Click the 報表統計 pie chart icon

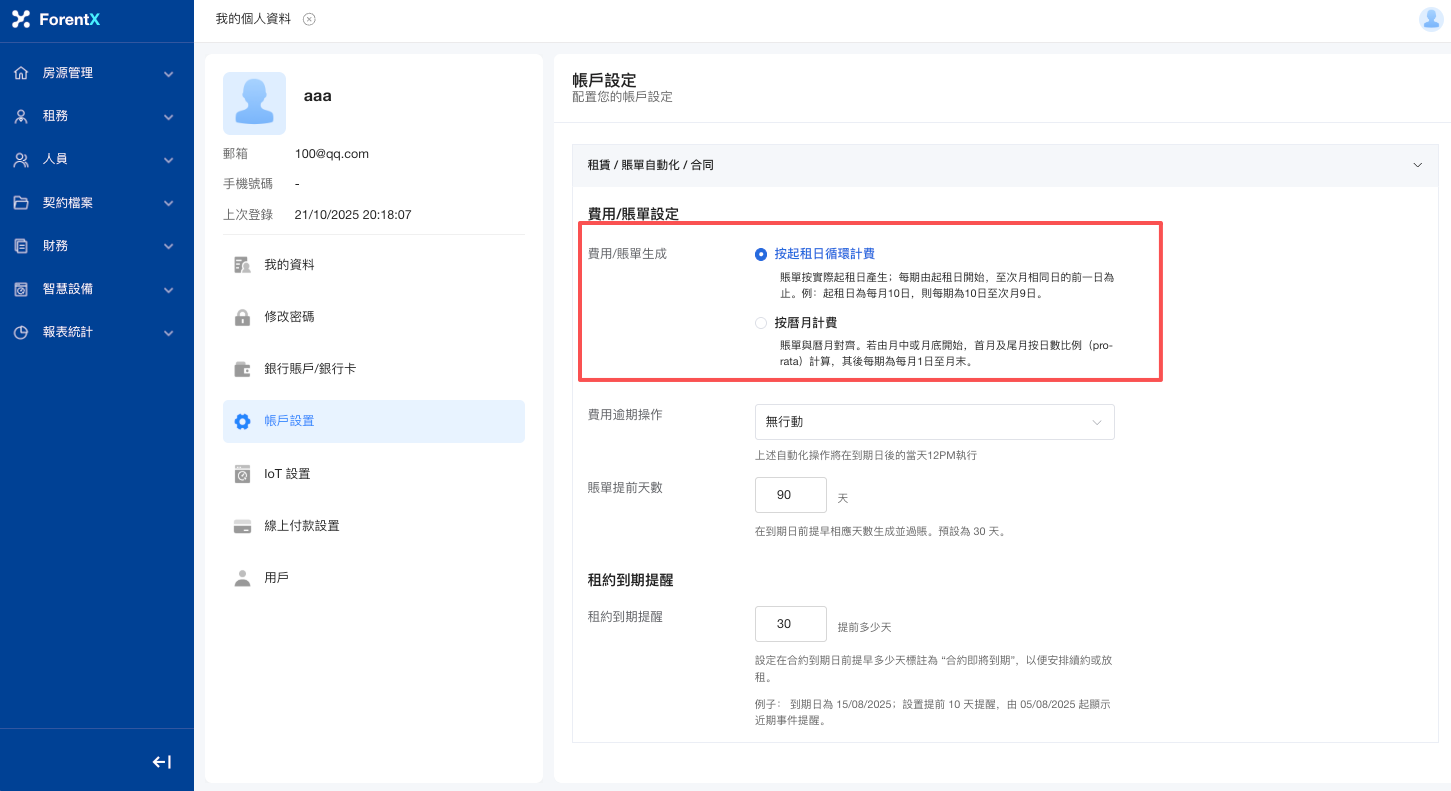pyautogui.click(x=21, y=332)
